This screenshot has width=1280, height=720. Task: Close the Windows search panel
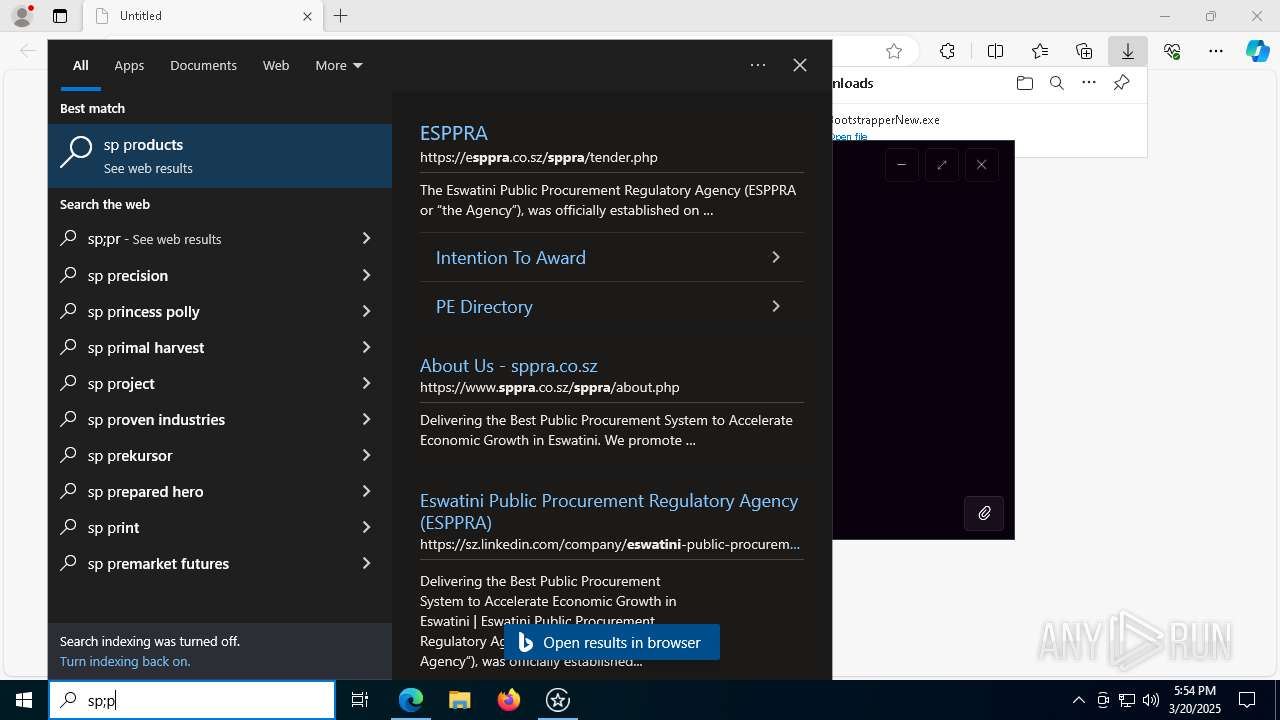point(800,65)
